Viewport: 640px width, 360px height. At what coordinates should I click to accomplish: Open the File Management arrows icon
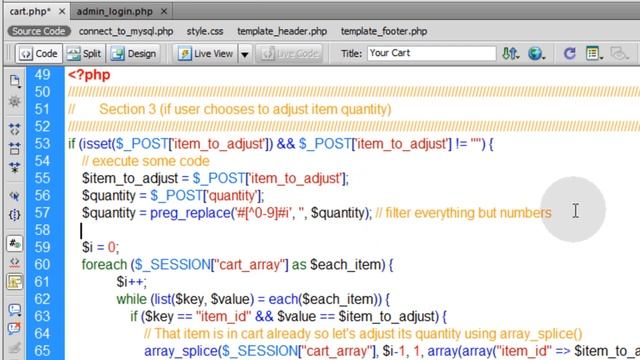click(510, 53)
